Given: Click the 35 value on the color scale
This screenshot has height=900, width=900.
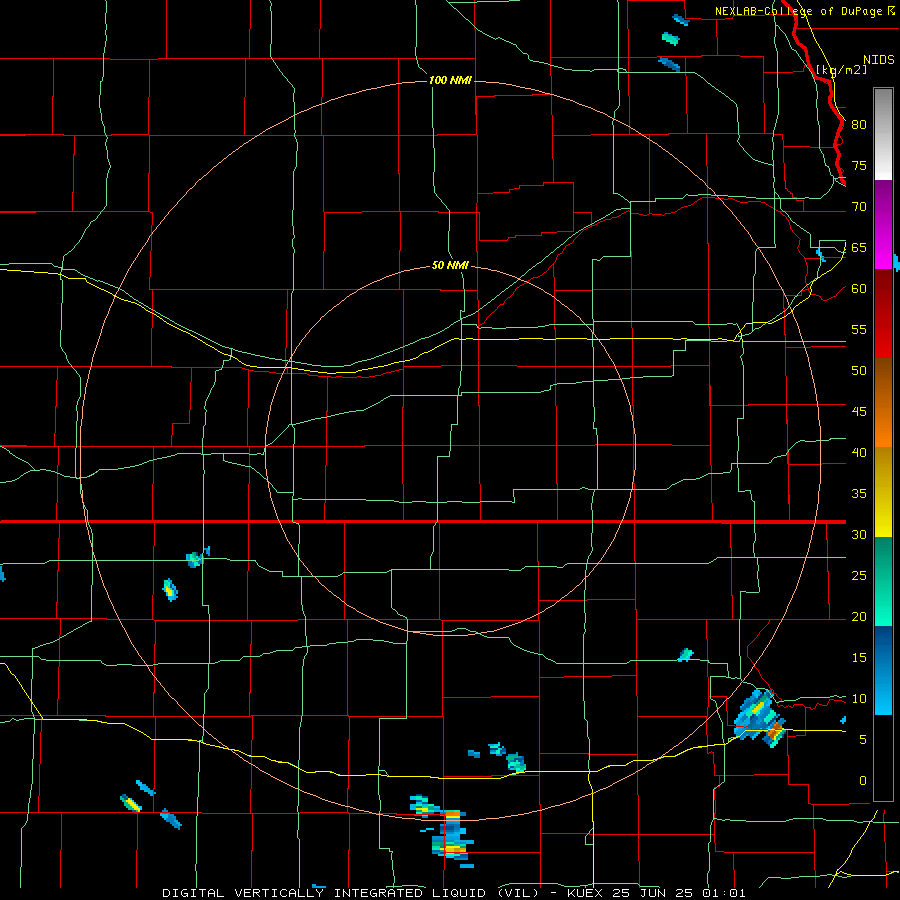Looking at the screenshot, I should [x=859, y=494].
